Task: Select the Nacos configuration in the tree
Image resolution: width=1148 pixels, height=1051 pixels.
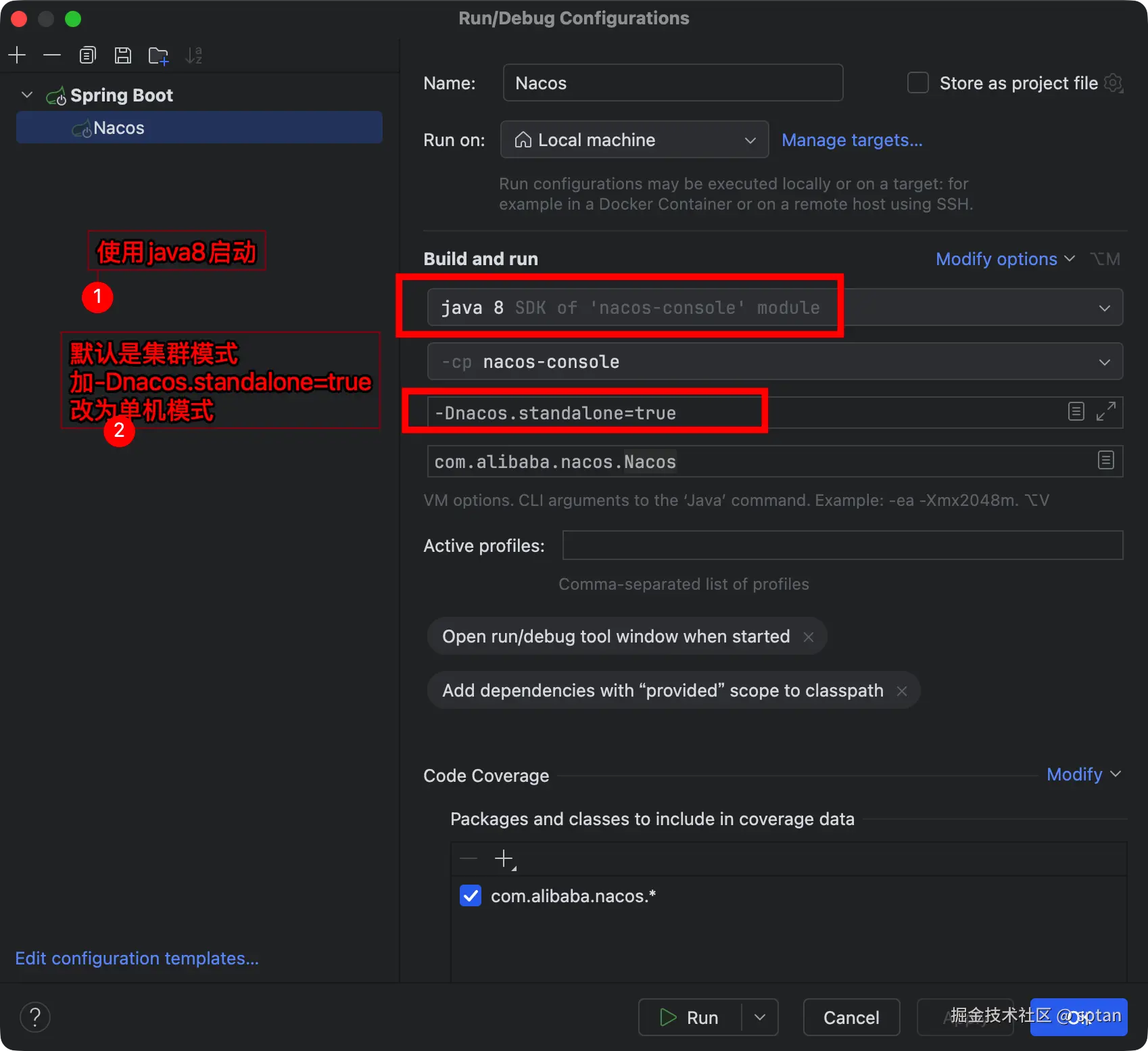Action: [199, 128]
